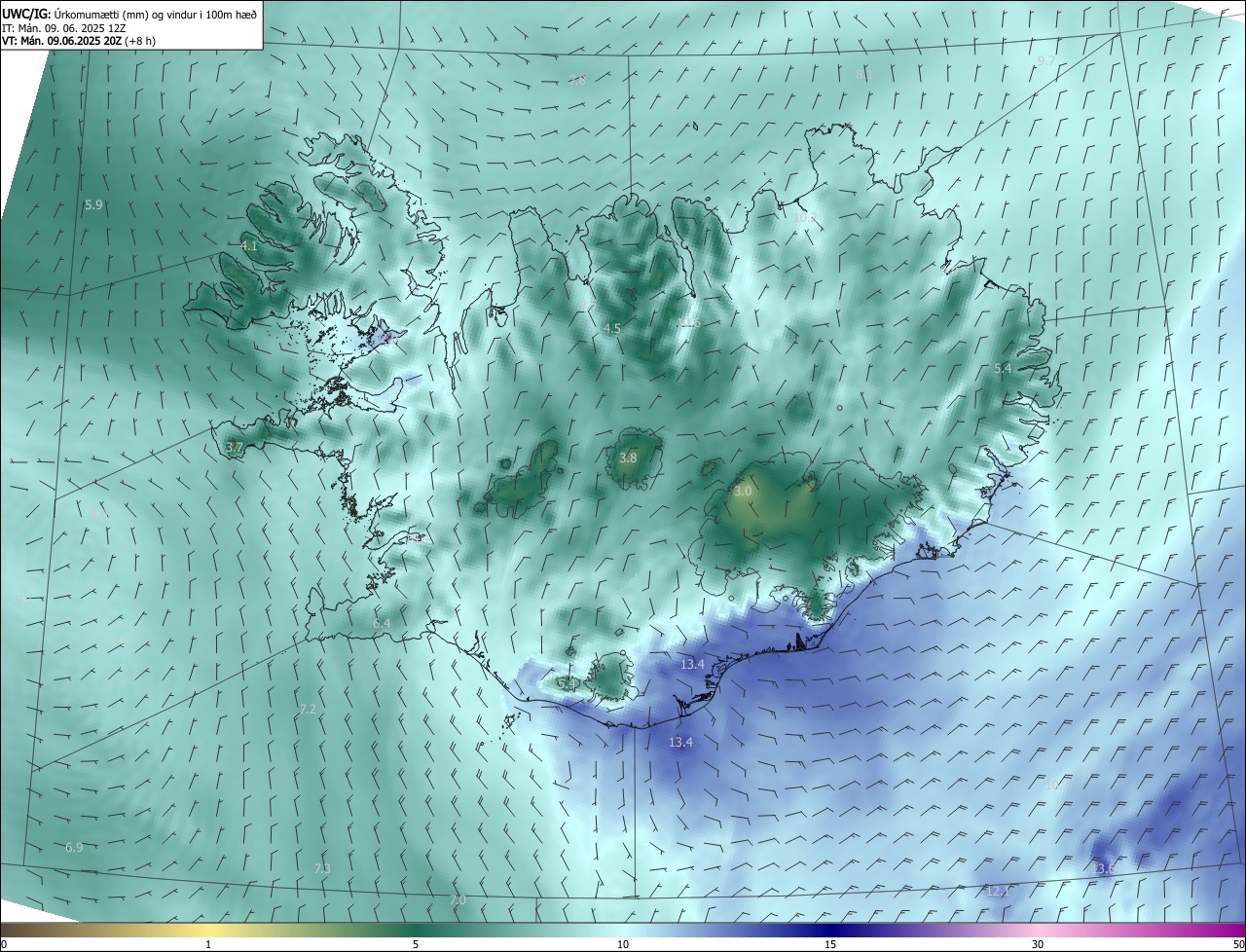Click the map title 'UWC/IG: Úrkomumætti (mm) og vindur' line
1246x952 pixels.
(x=129, y=15)
